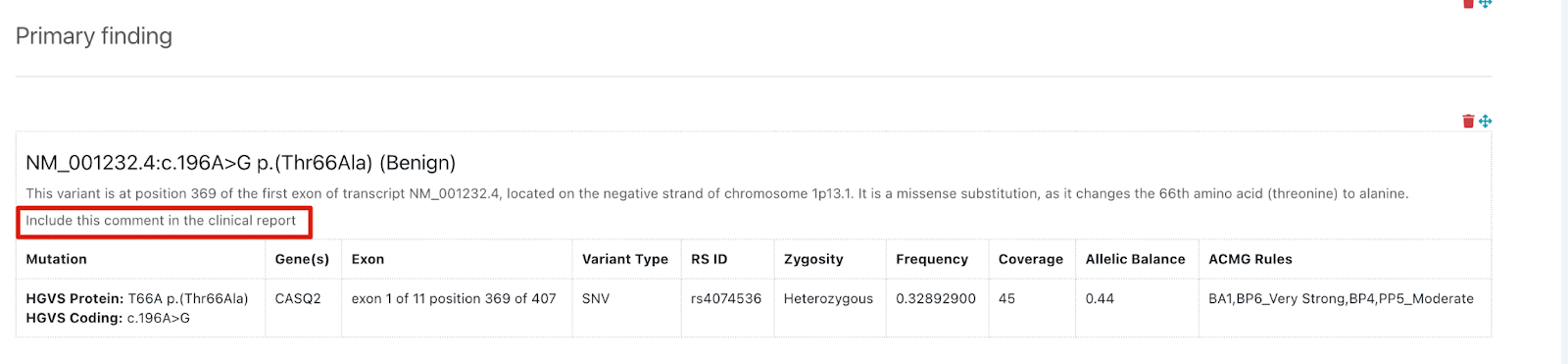Viewport: 1568px width, 364px height.
Task: Click the frequency value 0.32892900
Action: [936, 298]
